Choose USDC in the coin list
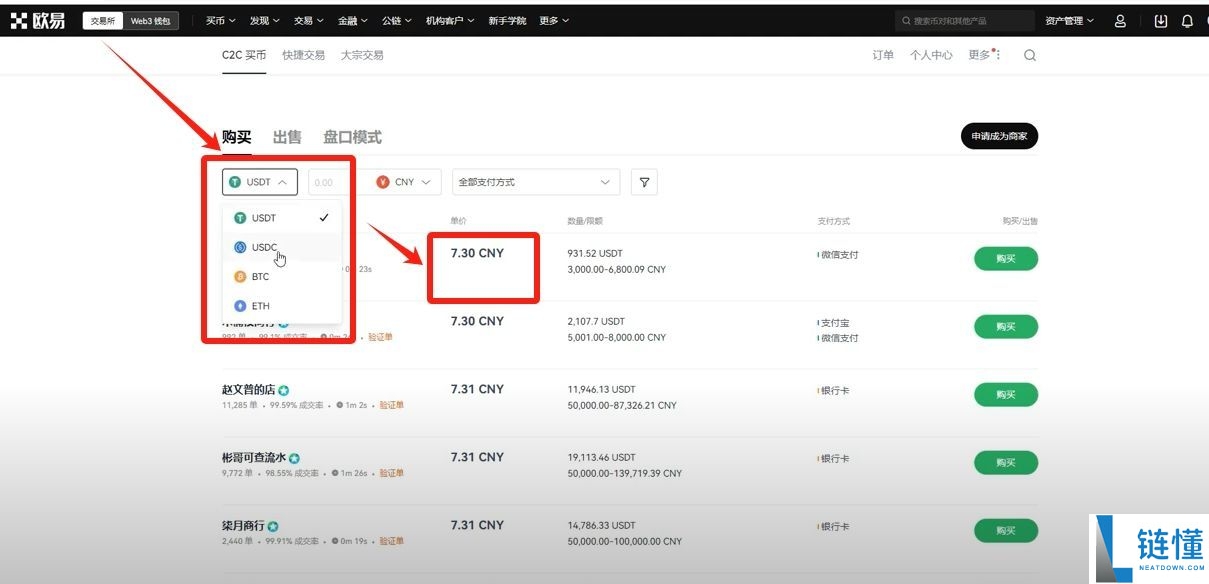 point(282,247)
